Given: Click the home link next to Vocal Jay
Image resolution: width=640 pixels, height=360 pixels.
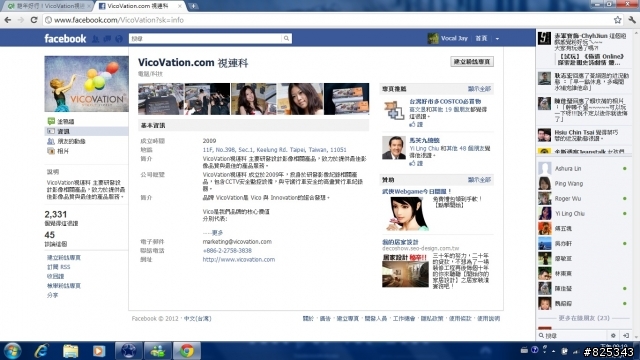Looking at the screenshot, I should (481, 38).
